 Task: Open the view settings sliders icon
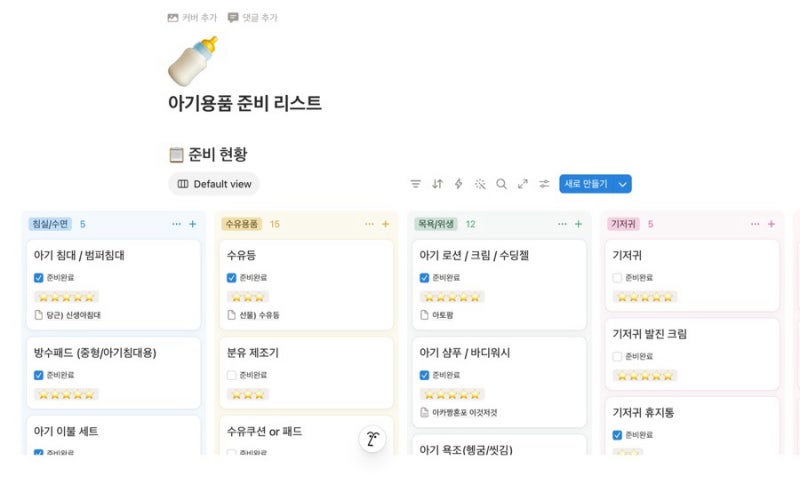[x=544, y=184]
